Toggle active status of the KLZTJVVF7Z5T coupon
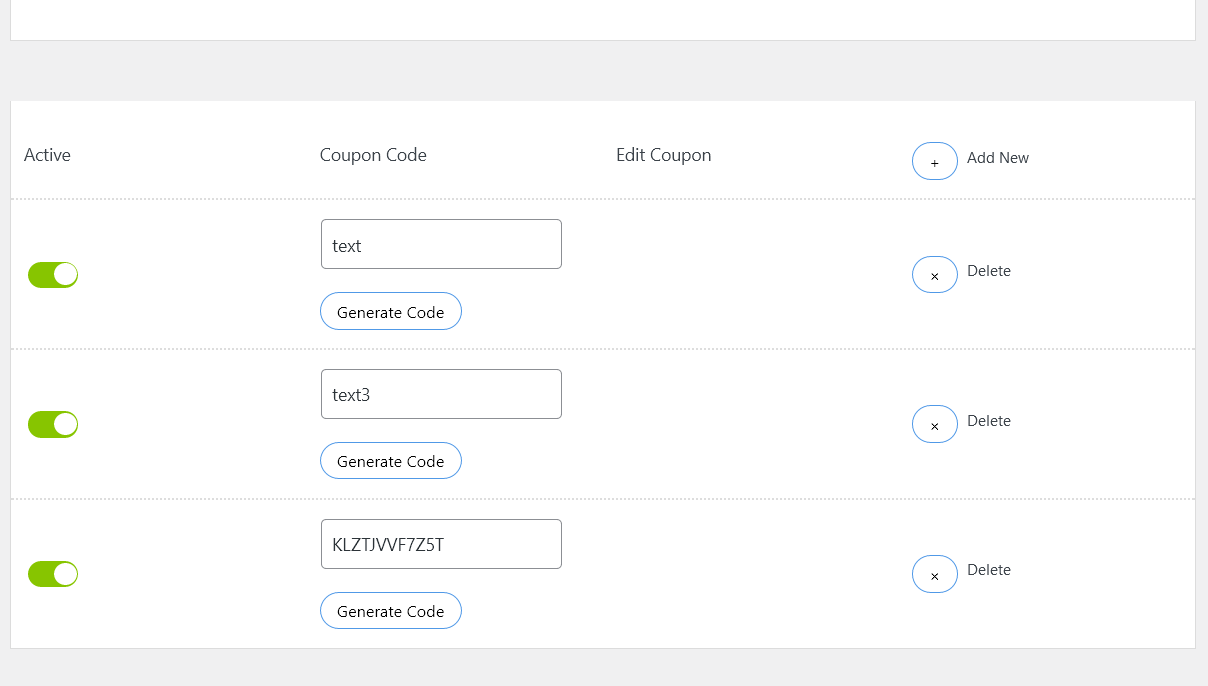Viewport: 1208px width, 686px height. (x=53, y=574)
